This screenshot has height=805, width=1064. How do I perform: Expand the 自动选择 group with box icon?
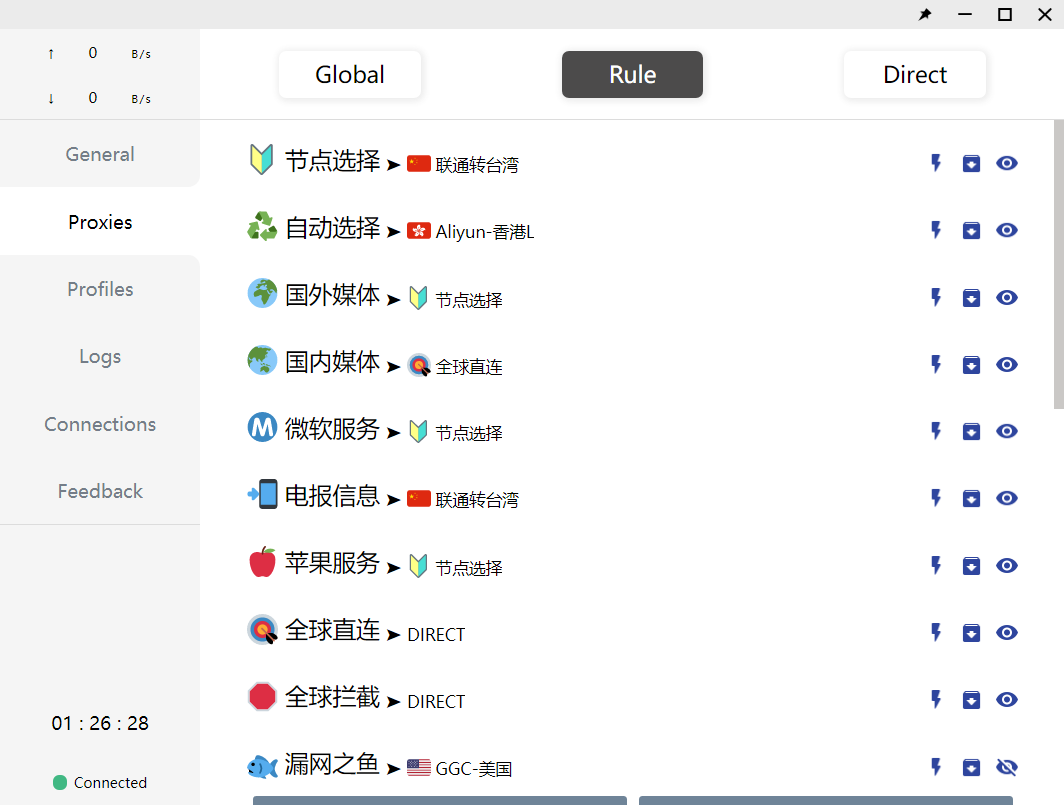[971, 230]
